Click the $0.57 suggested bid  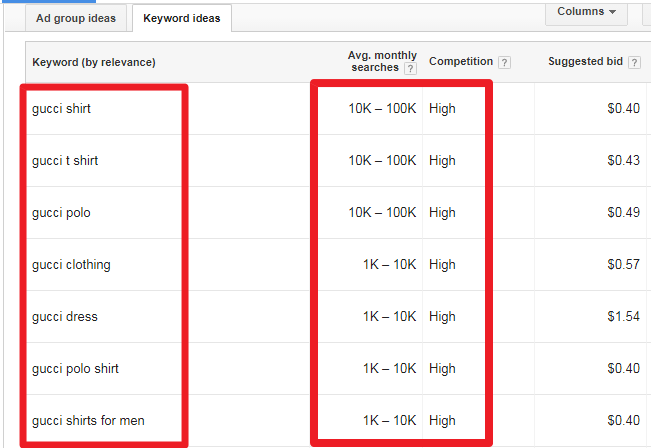click(623, 264)
